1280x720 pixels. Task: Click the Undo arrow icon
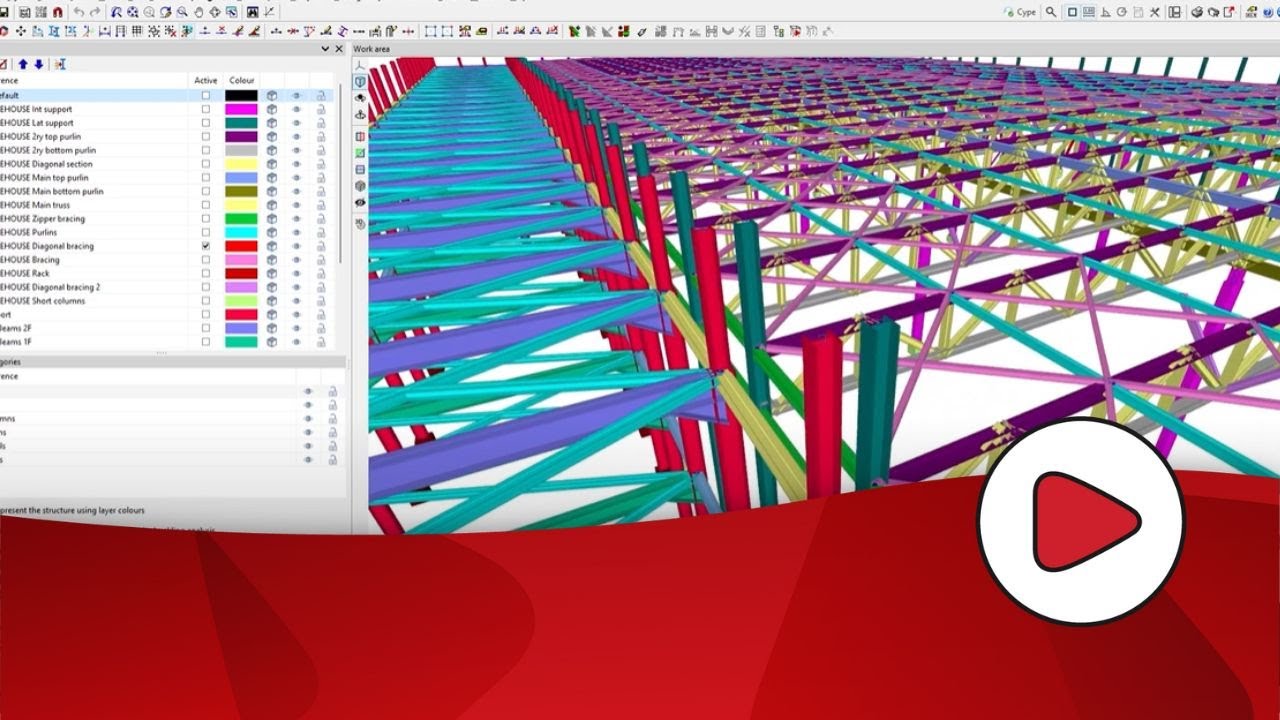click(79, 11)
